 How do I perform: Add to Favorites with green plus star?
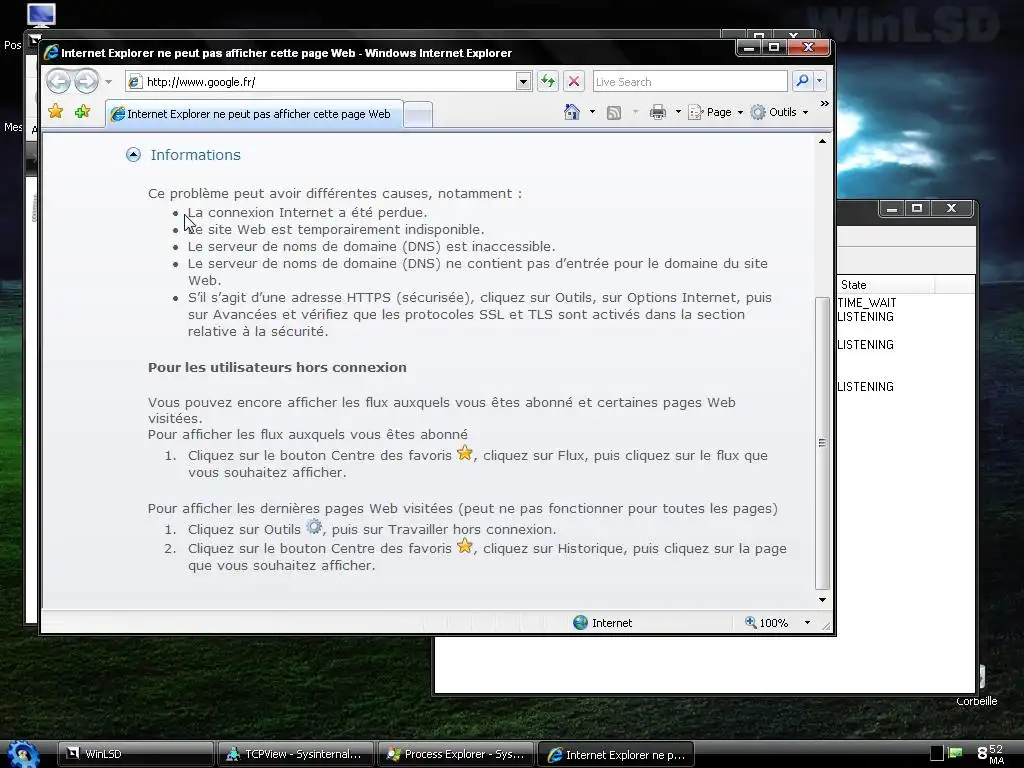point(82,112)
